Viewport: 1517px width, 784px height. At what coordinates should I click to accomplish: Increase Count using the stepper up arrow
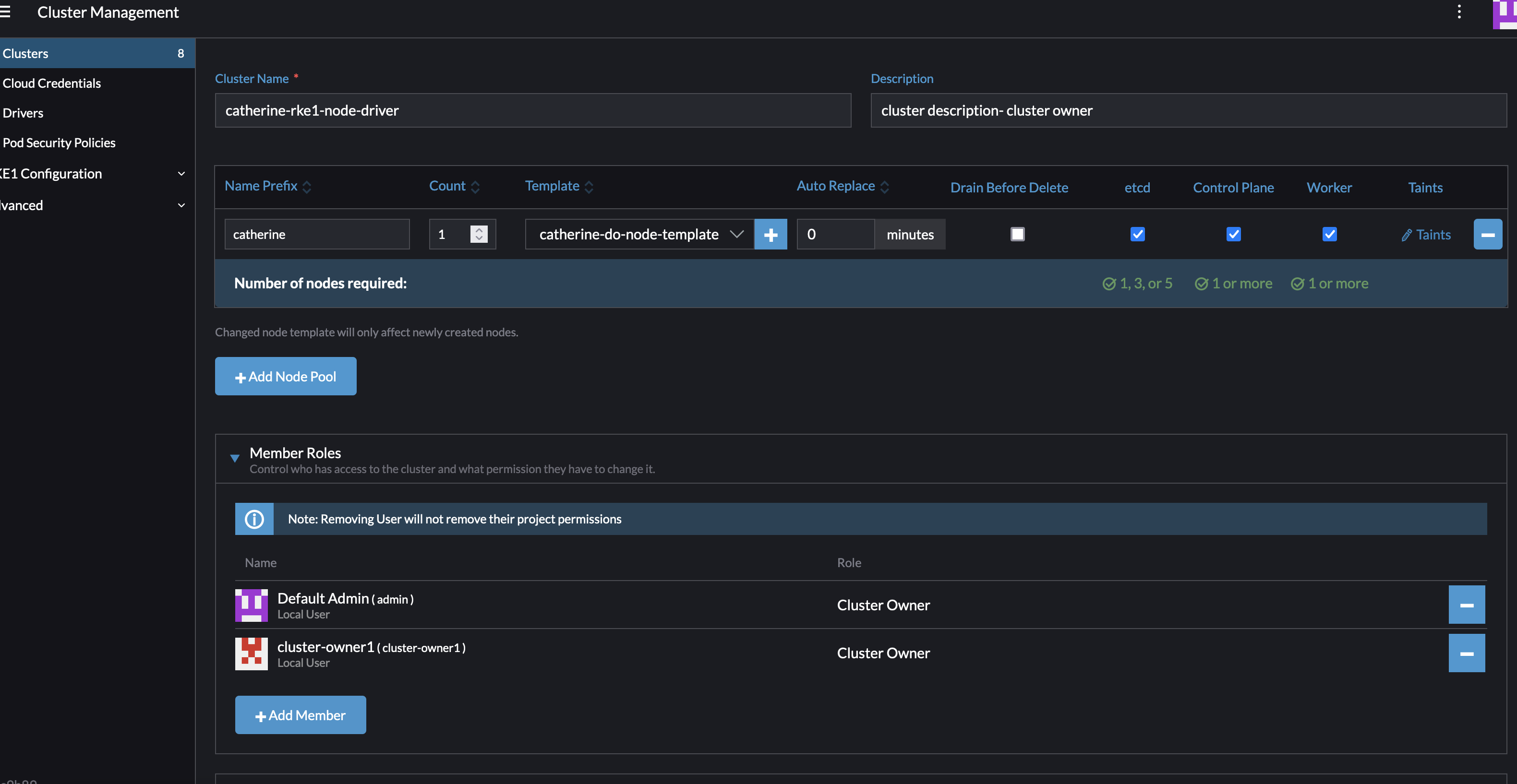pos(479,229)
